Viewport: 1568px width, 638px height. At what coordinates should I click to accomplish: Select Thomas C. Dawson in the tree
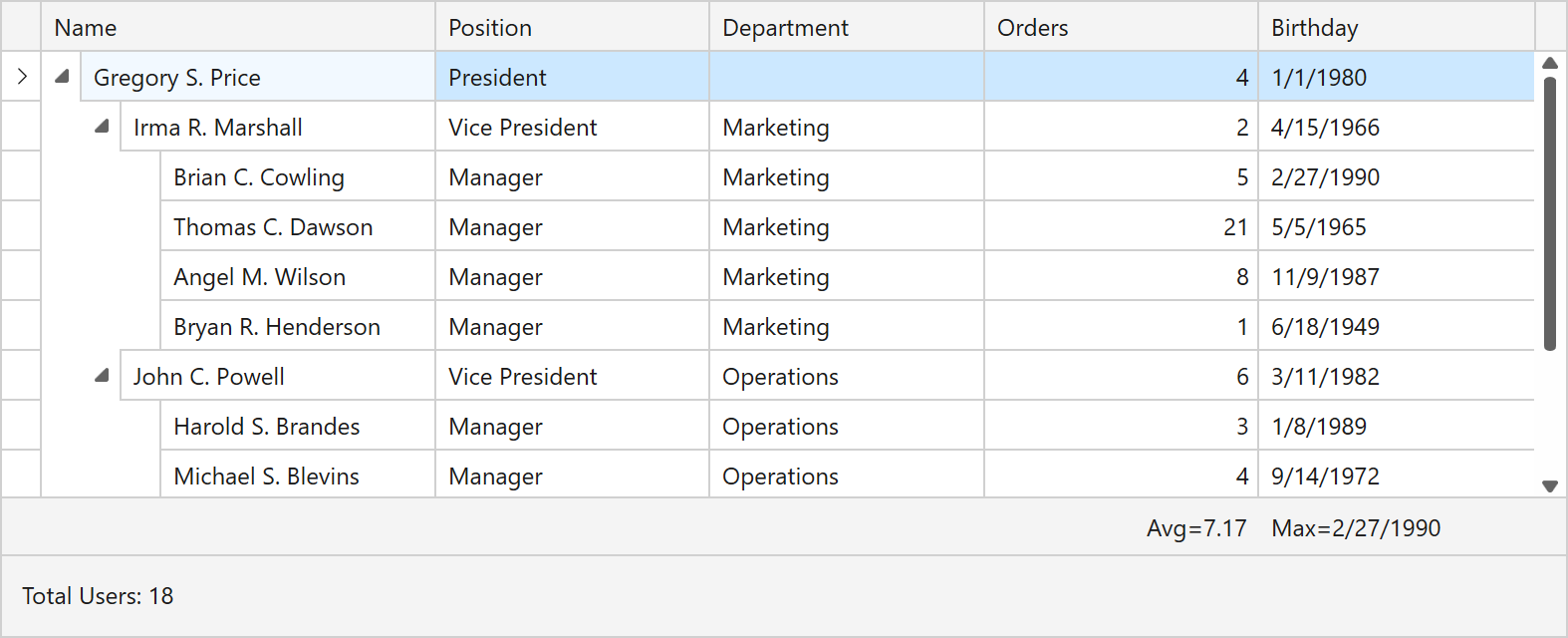click(273, 227)
